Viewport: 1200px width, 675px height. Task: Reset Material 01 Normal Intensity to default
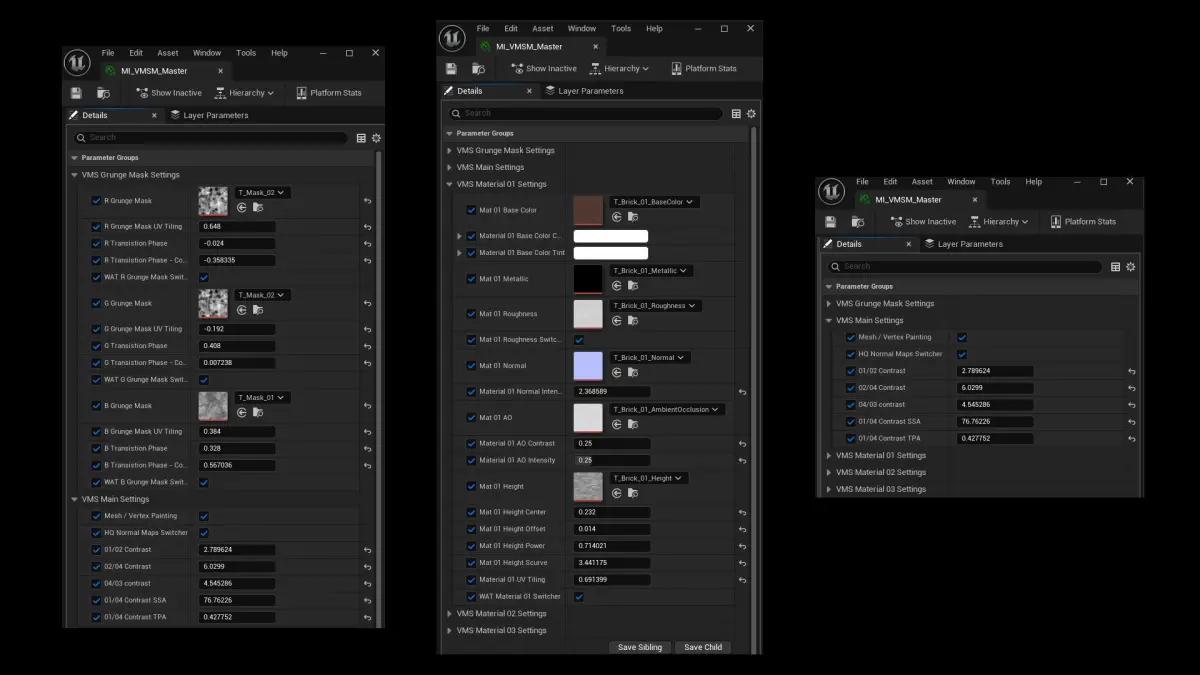[742, 392]
